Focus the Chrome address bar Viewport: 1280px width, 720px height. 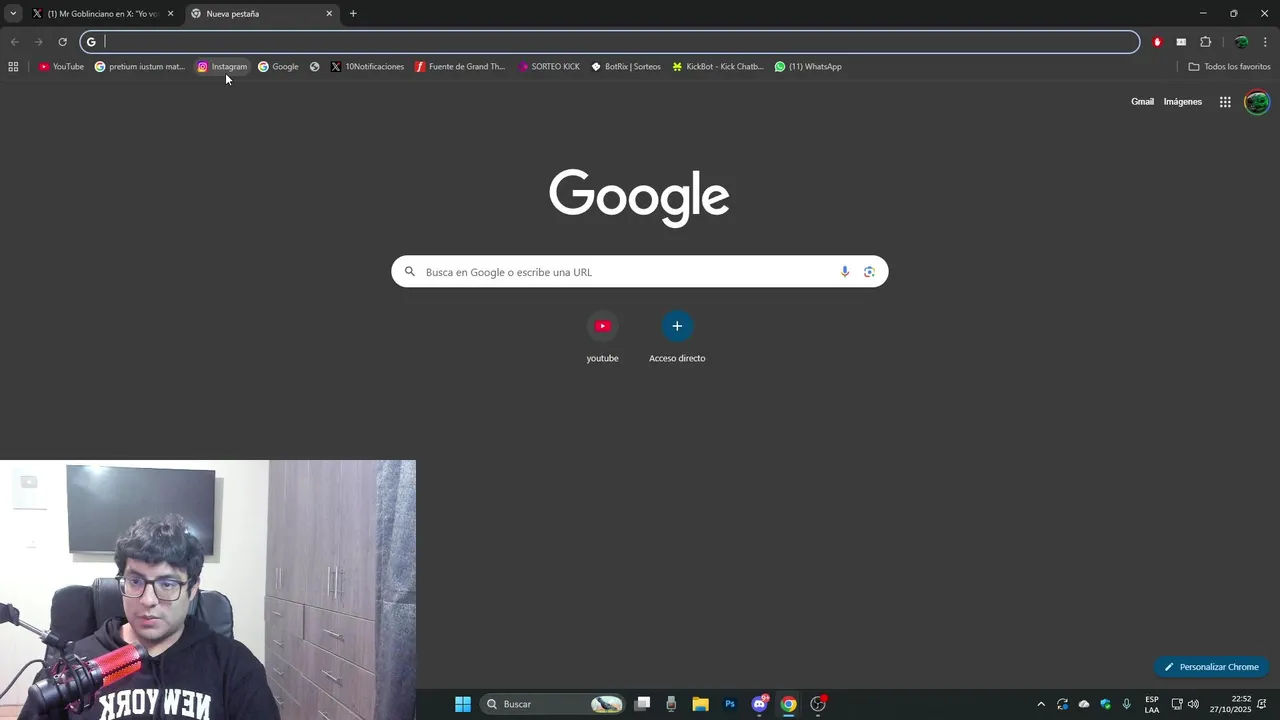point(610,42)
